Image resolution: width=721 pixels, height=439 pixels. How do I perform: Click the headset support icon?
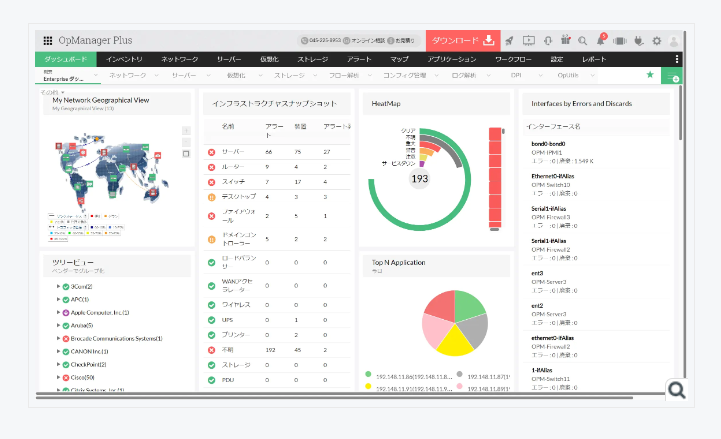(x=548, y=41)
